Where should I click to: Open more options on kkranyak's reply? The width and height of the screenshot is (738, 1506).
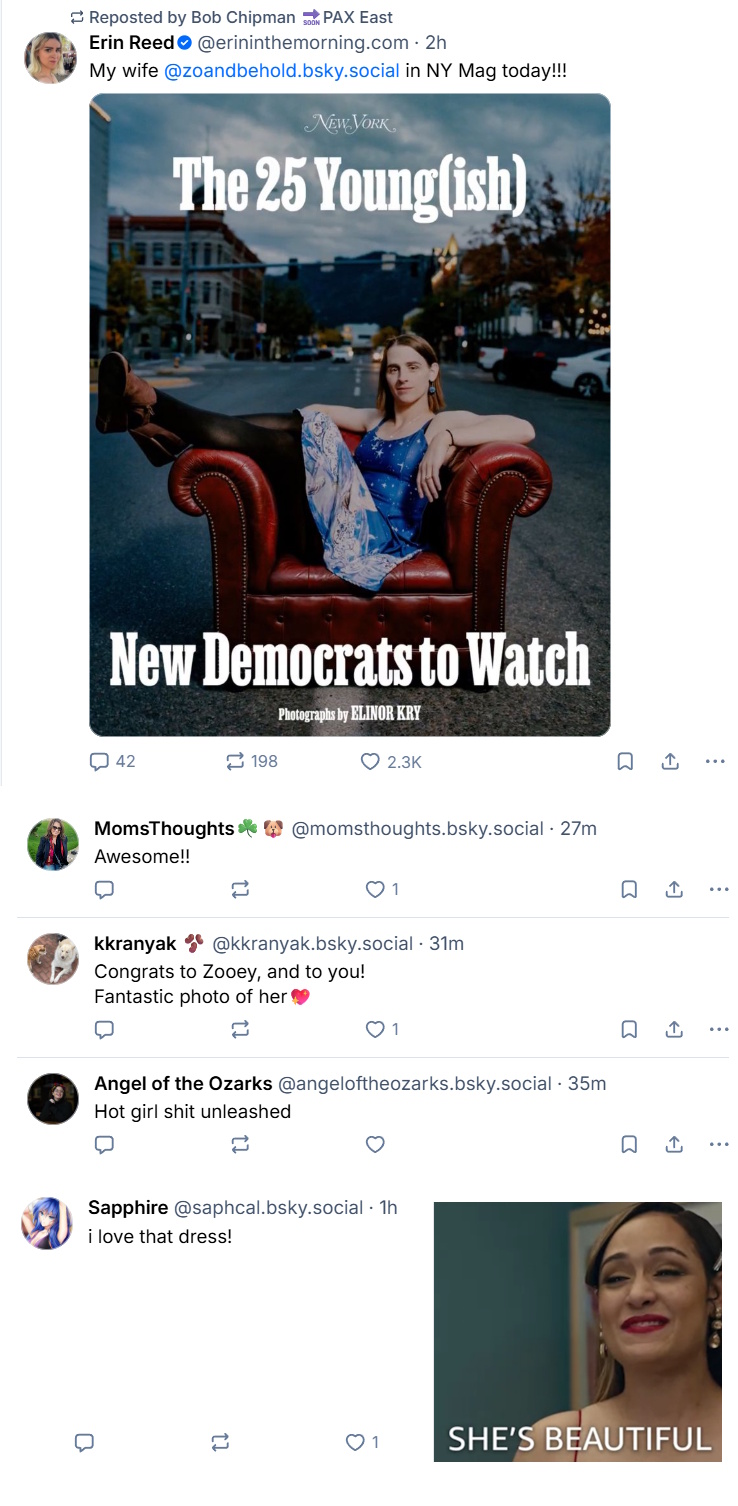718,1029
